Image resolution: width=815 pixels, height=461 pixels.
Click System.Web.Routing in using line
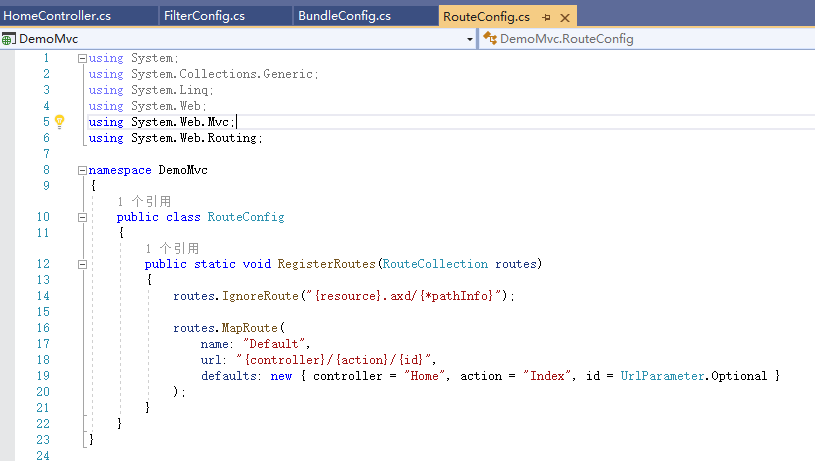(194, 138)
